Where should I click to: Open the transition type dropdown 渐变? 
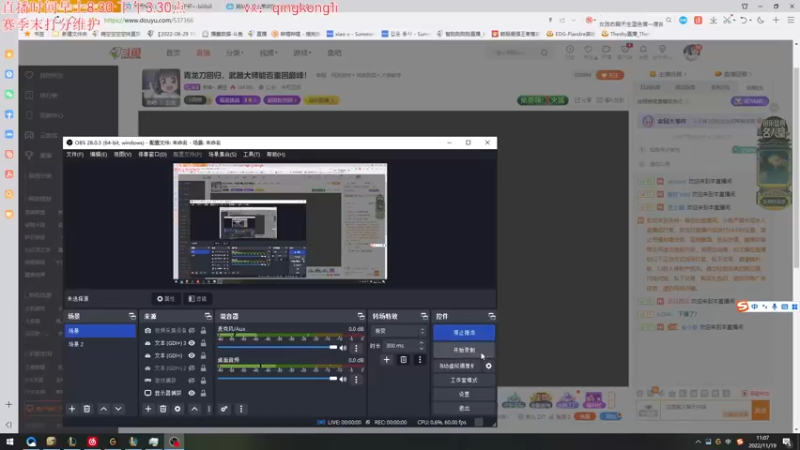[398, 331]
